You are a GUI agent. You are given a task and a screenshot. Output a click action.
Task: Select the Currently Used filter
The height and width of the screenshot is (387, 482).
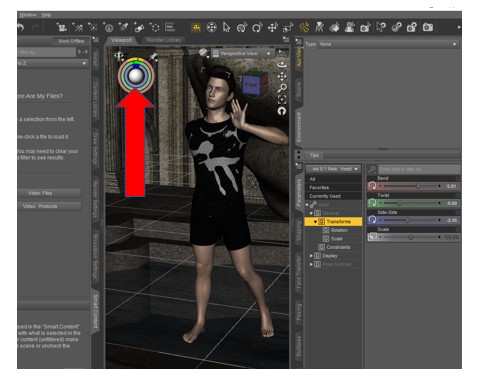[x=333, y=196]
